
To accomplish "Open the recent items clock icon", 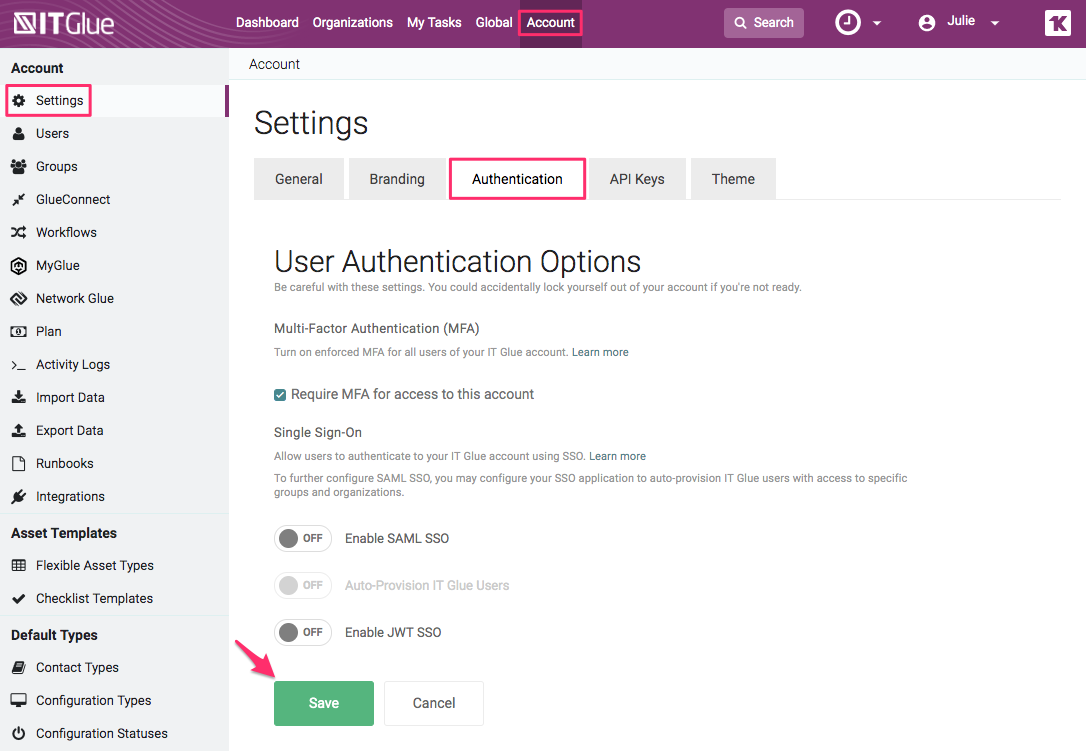I will (x=846, y=22).
